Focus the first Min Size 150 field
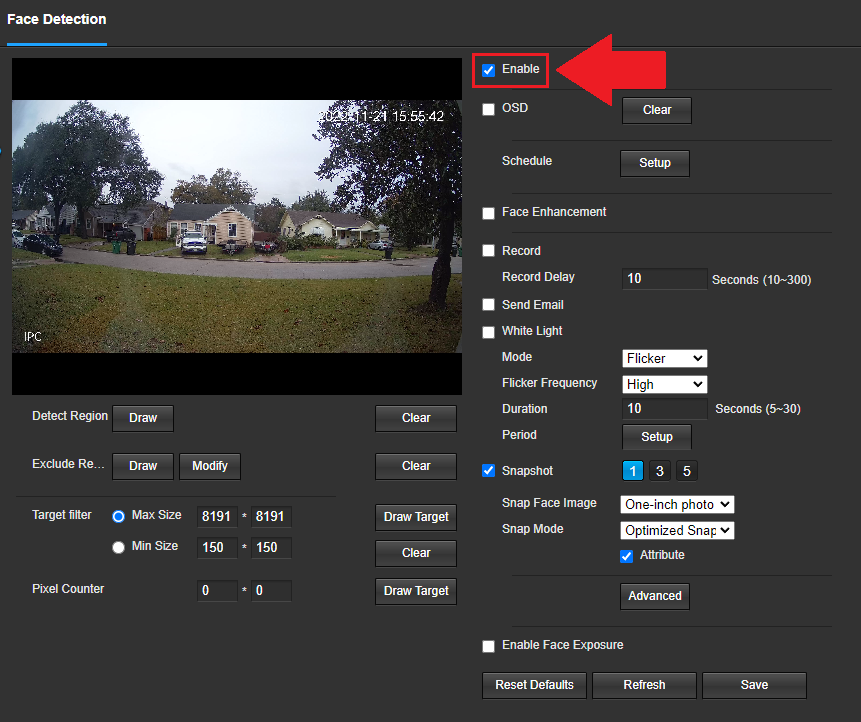Viewport: 861px width, 722px height. click(x=217, y=548)
